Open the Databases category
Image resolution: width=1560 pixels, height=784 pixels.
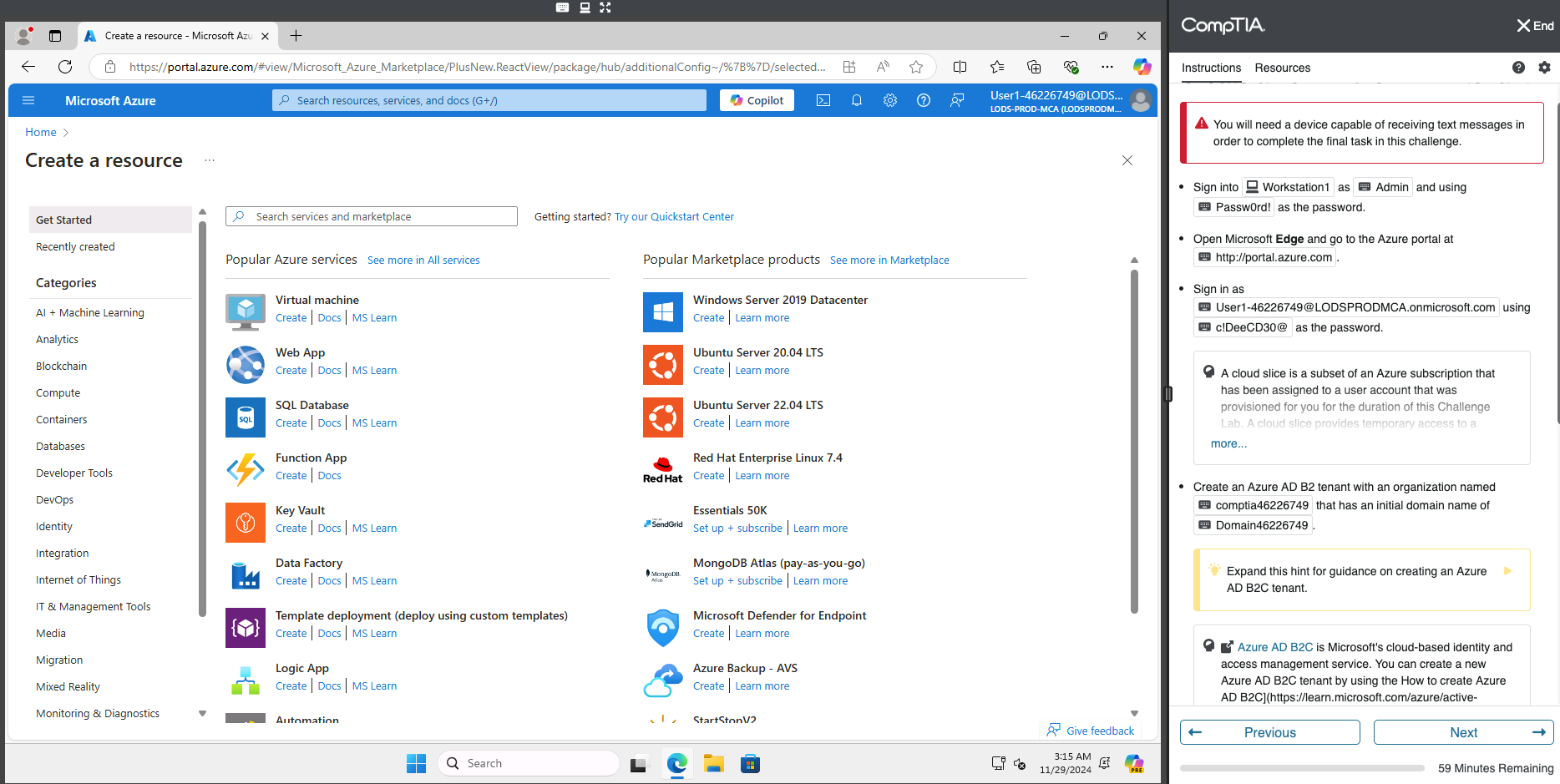[60, 446]
